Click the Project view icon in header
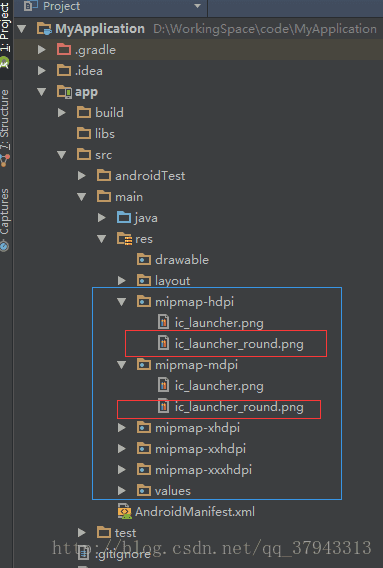Image resolution: width=383 pixels, height=568 pixels. click(x=31, y=6)
